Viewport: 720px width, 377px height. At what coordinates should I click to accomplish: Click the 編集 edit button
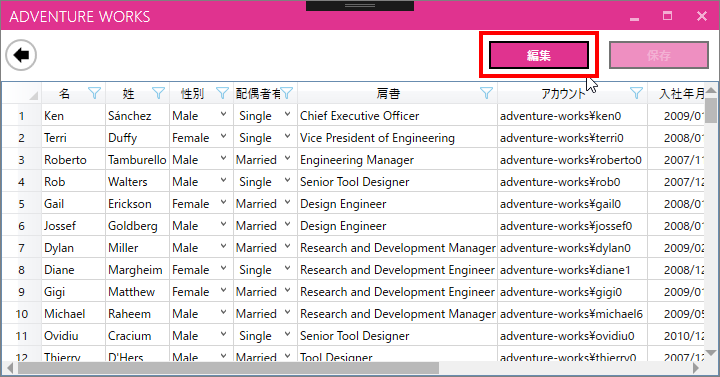click(x=539, y=56)
